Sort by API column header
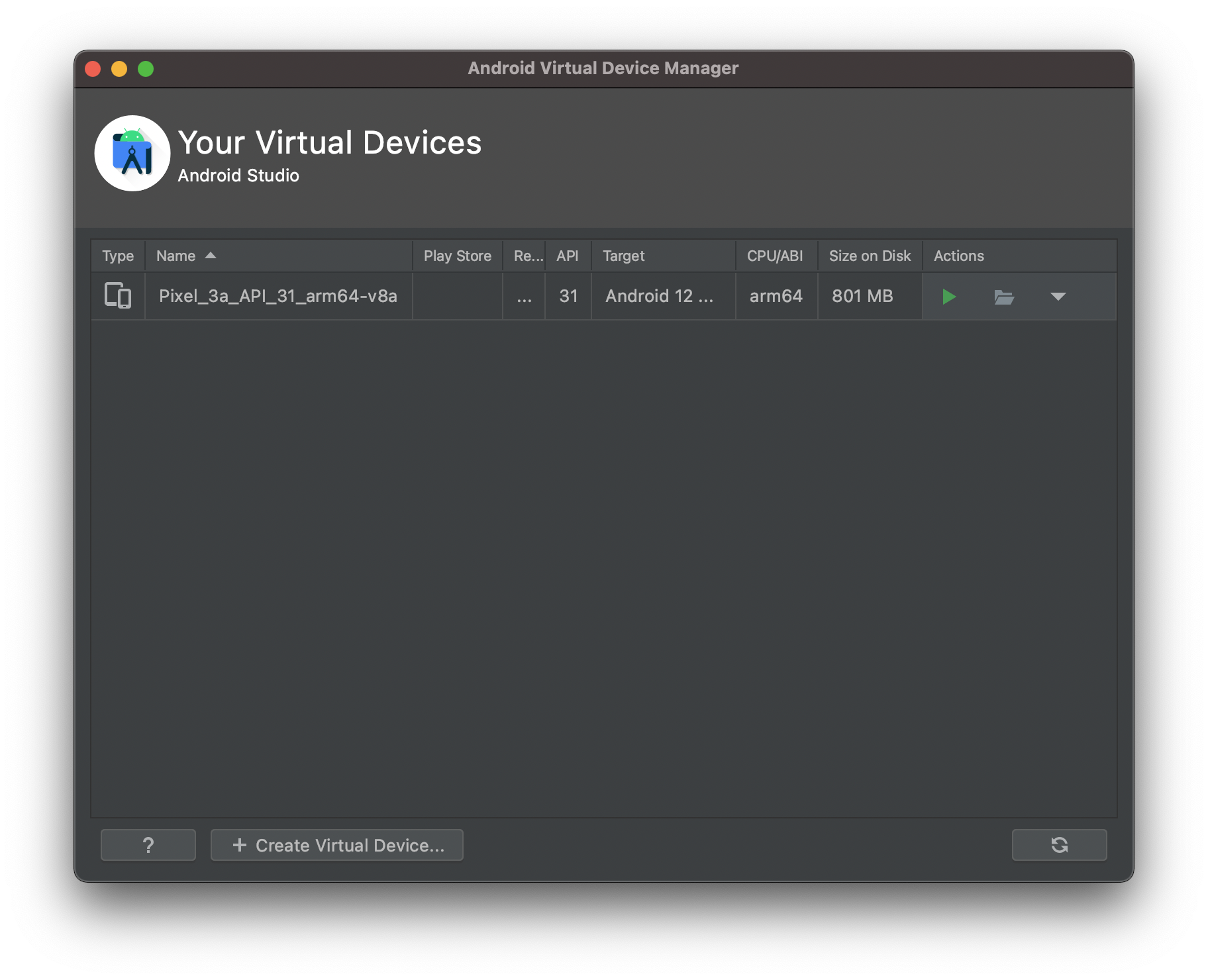 click(568, 256)
